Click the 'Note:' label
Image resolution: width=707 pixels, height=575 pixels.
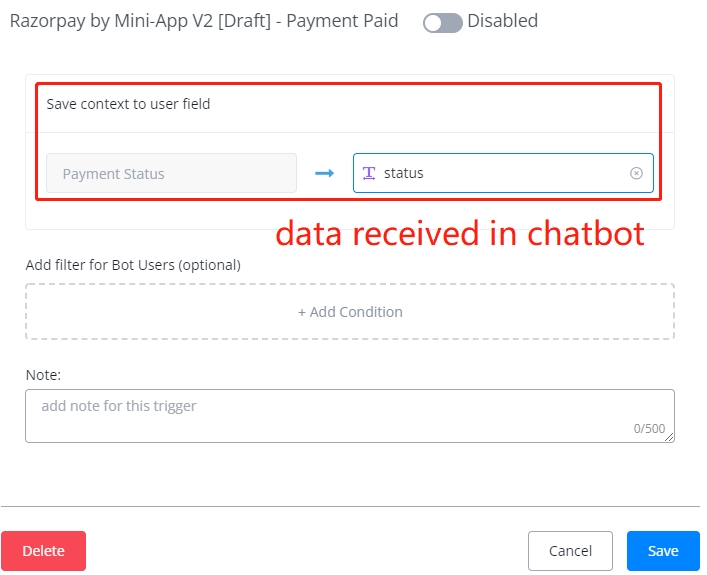[x=43, y=374]
